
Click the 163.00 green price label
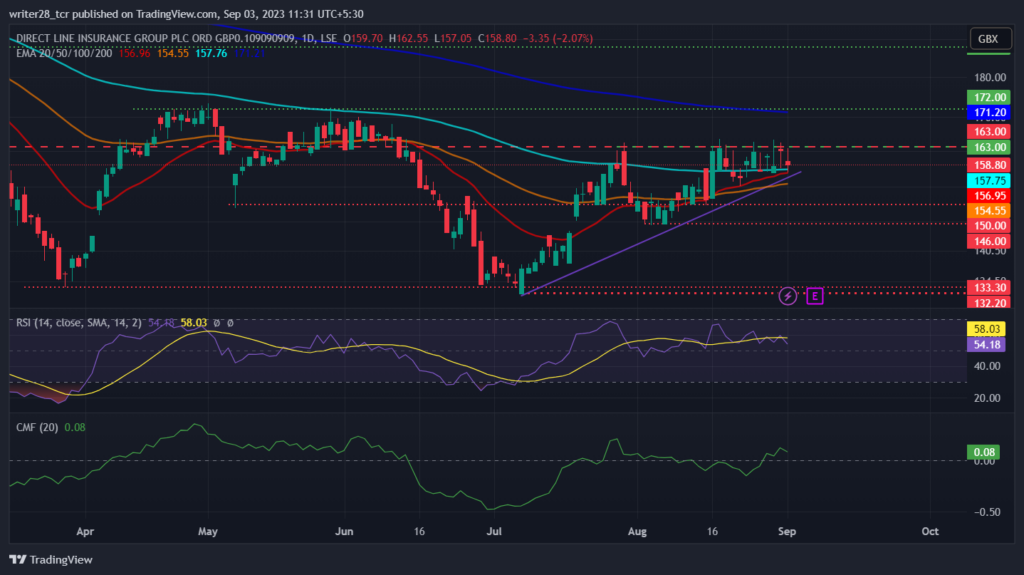pos(989,147)
